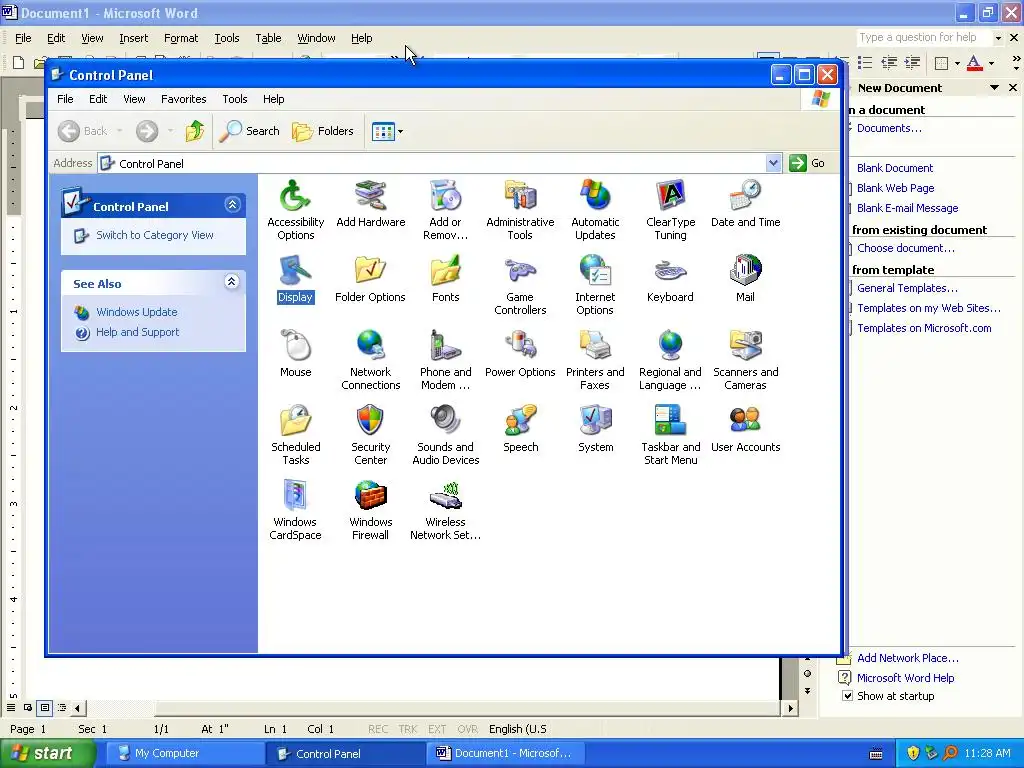Click Word's Type a question for help box
Viewport: 1024px width, 768px height.
(x=923, y=38)
